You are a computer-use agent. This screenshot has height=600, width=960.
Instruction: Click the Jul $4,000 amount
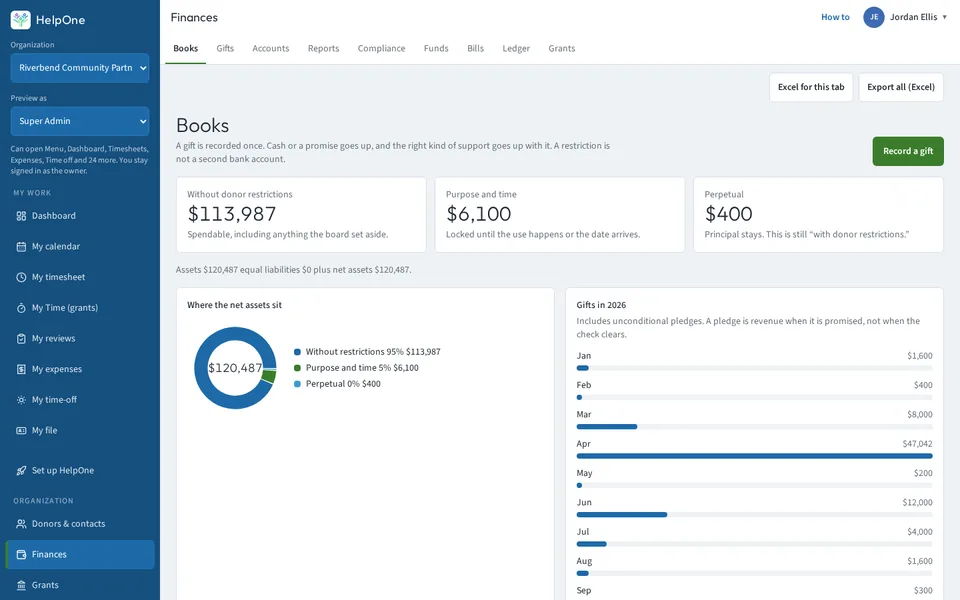click(920, 532)
